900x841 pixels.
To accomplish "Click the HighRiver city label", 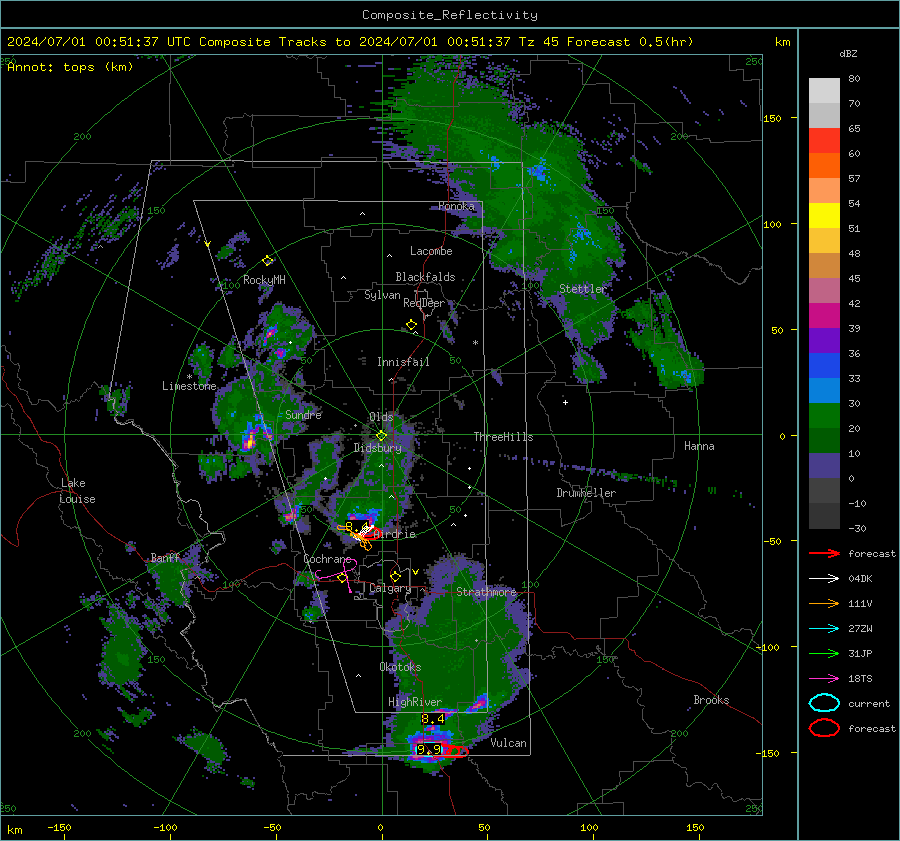I will pos(415,702).
